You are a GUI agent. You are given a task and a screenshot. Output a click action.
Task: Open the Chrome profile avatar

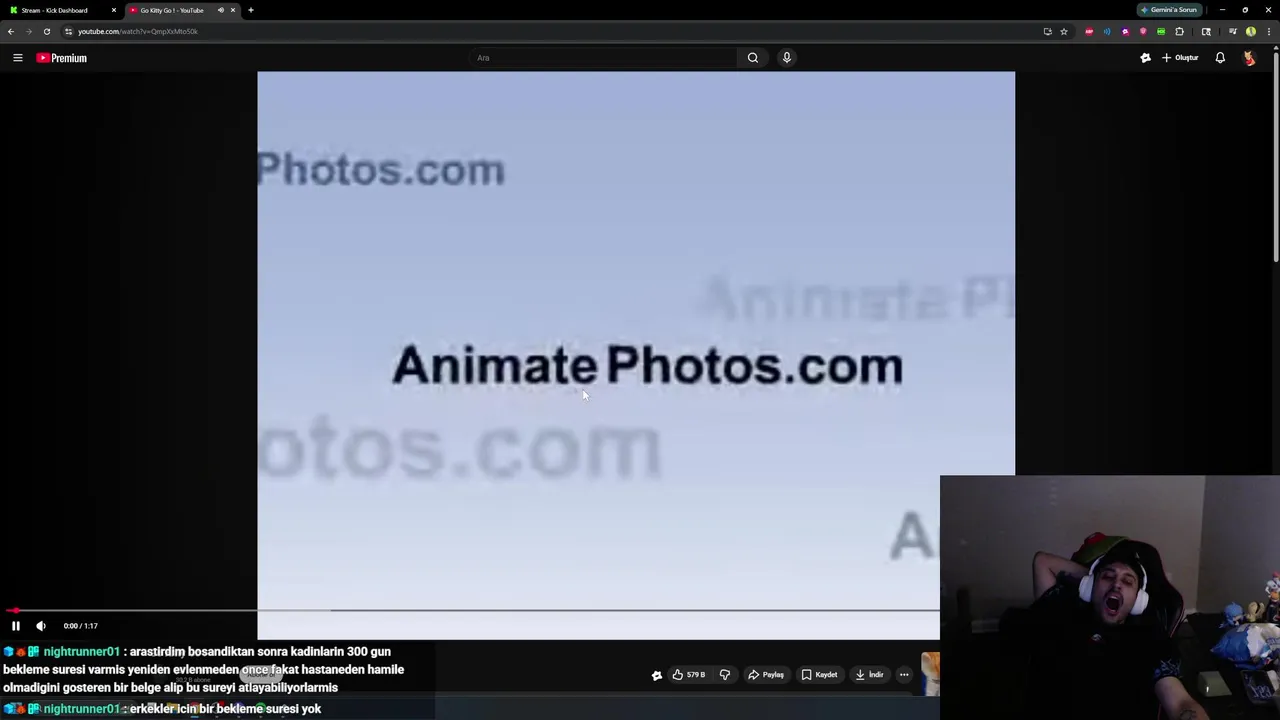(x=1251, y=31)
